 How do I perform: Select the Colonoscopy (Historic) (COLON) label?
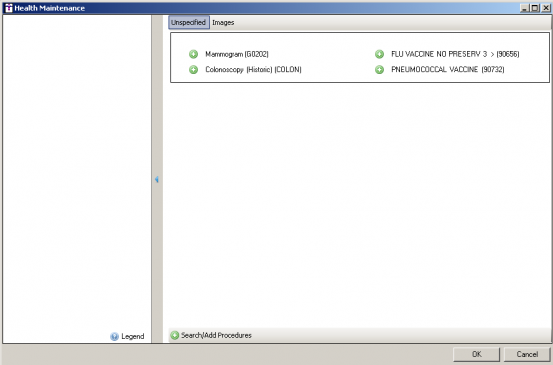pyautogui.click(x=253, y=69)
